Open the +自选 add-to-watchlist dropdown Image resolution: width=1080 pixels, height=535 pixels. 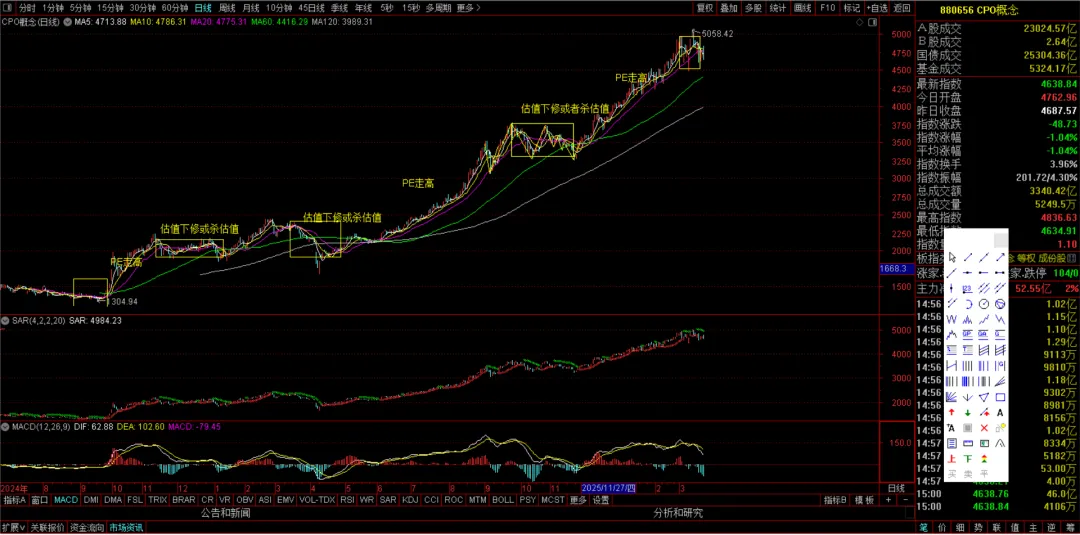tap(877, 8)
